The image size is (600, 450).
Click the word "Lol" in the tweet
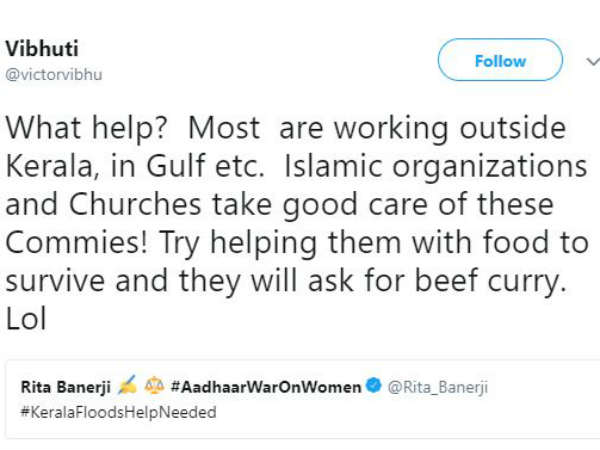(26, 318)
